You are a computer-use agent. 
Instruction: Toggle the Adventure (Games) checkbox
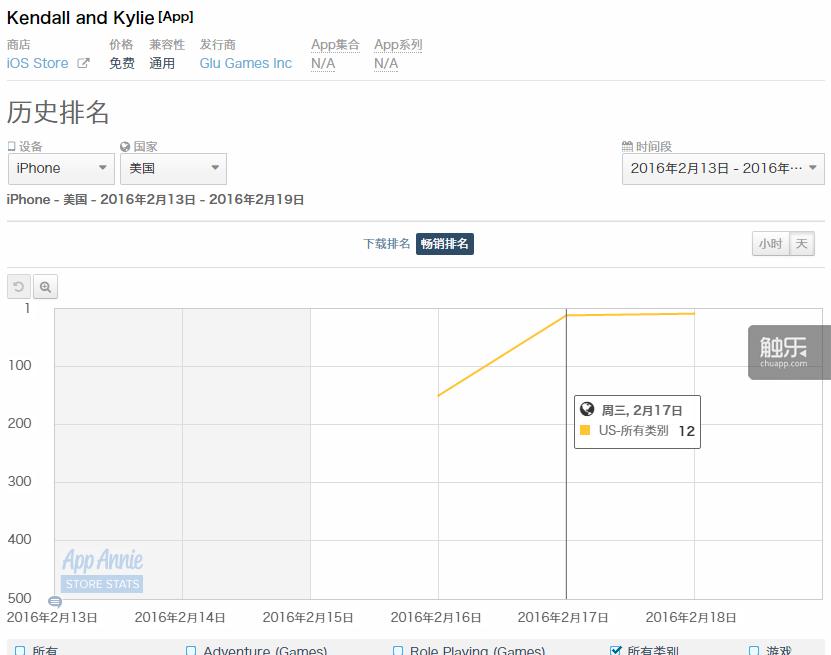pos(191,650)
